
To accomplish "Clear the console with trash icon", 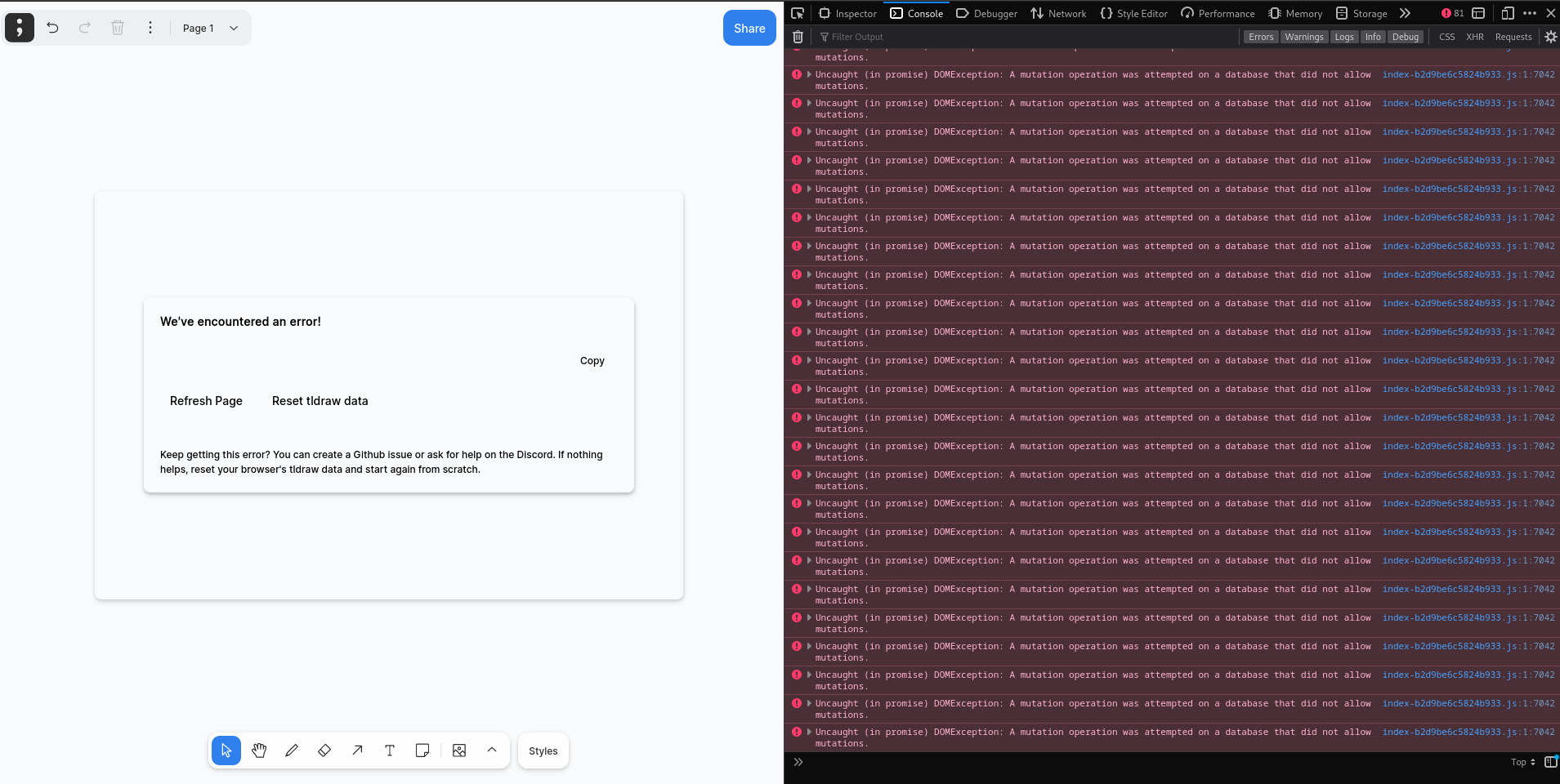I will 798,36.
